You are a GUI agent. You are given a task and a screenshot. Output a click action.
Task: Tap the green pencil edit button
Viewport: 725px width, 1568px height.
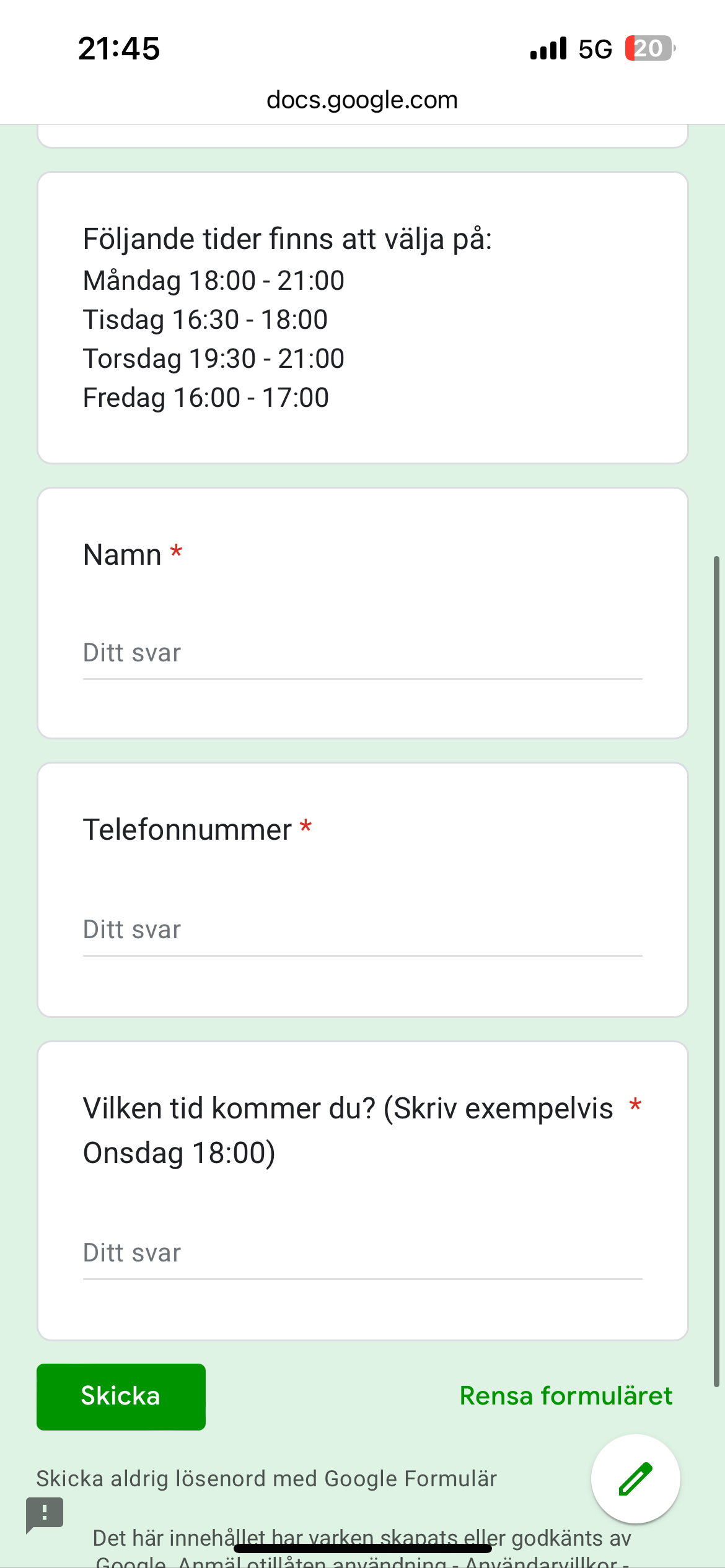point(635,1479)
